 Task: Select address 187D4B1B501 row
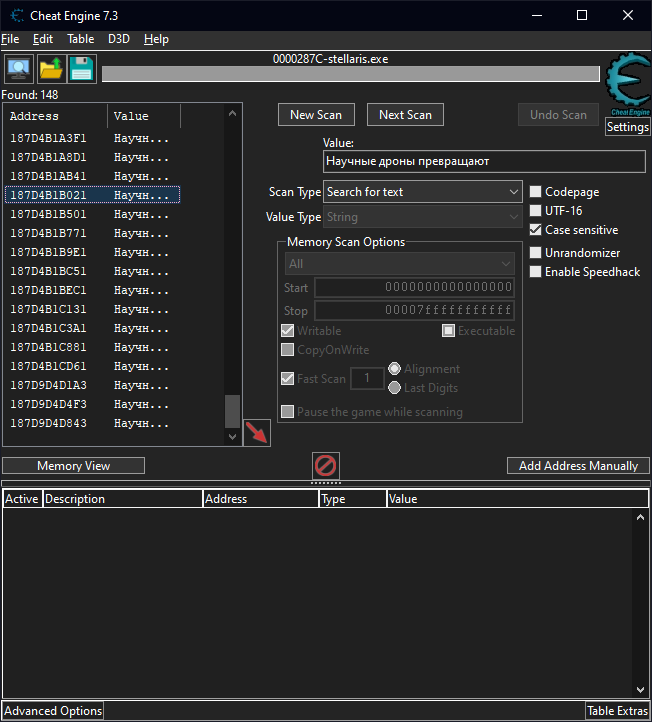tap(92, 214)
